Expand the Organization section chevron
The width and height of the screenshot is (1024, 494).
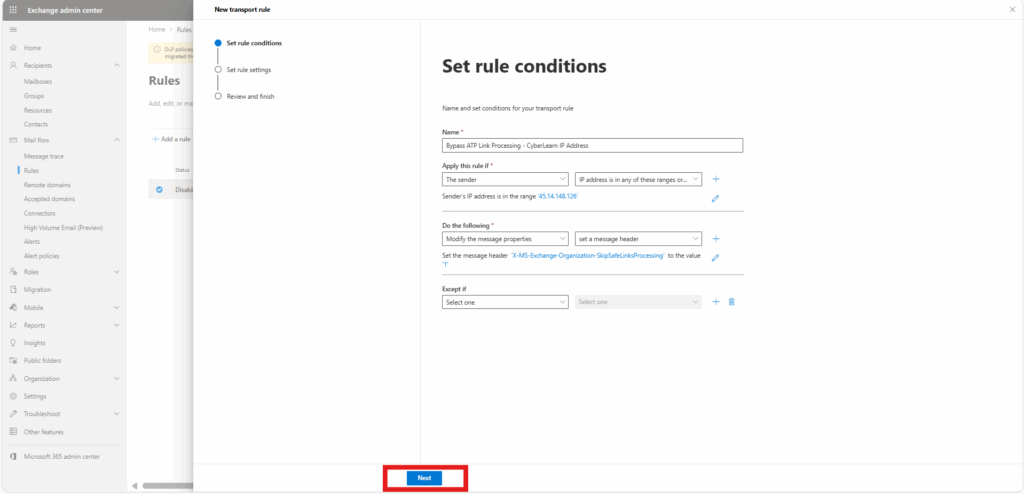pos(117,378)
